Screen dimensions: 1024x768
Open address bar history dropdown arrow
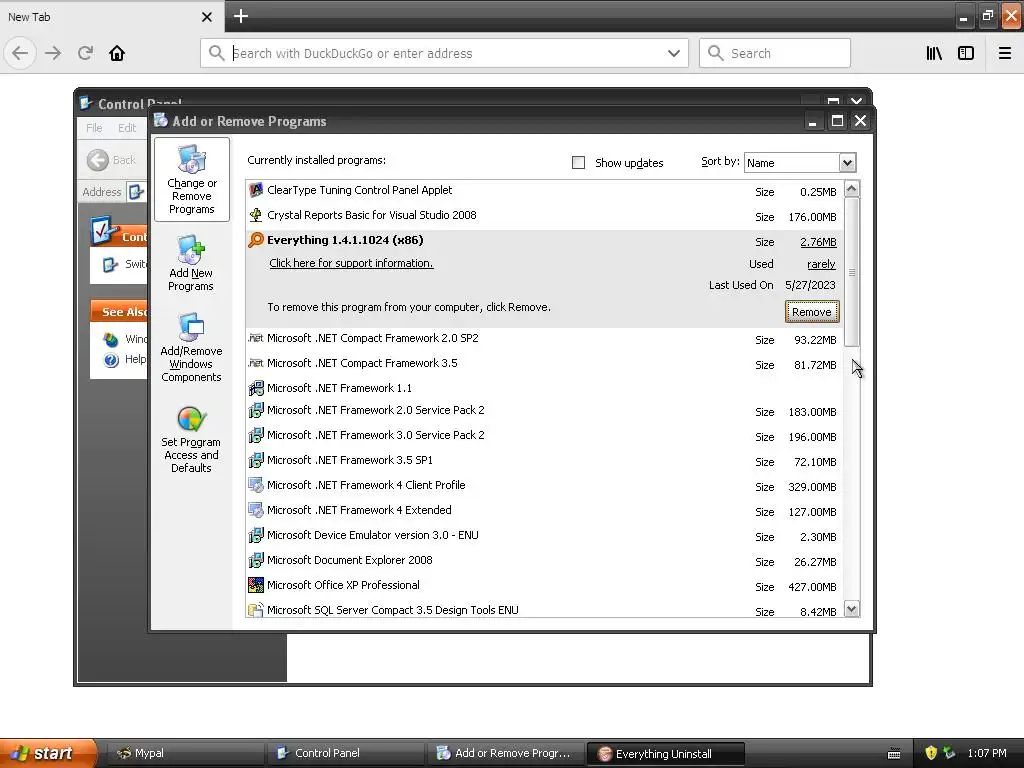[x=674, y=53]
